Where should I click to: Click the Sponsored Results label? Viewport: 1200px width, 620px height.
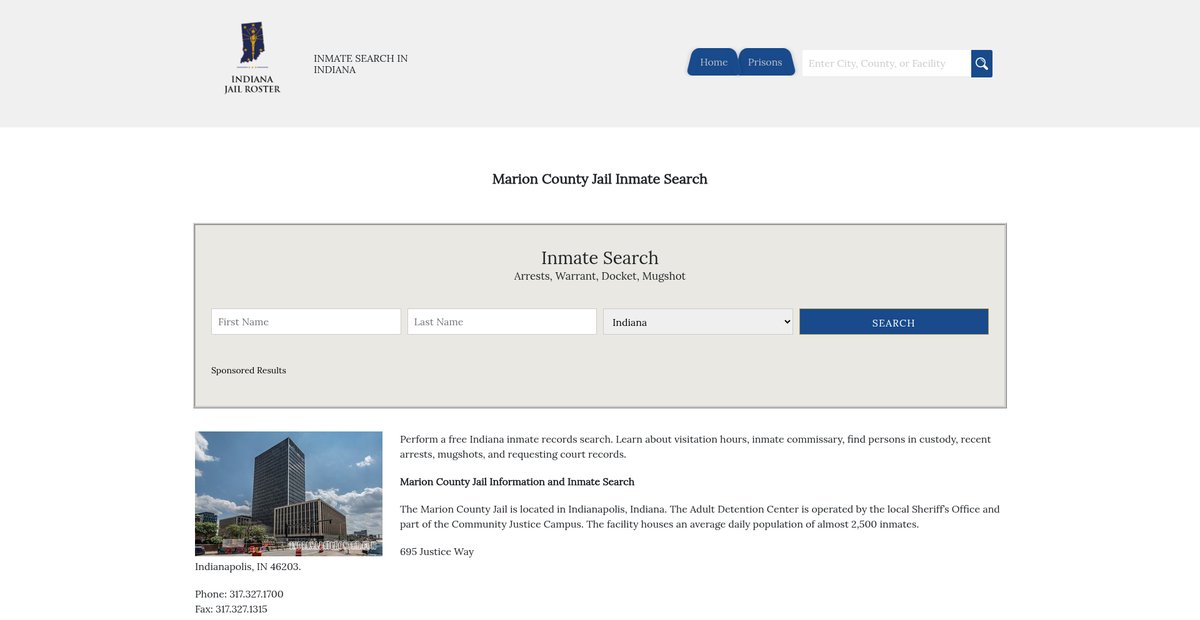pos(248,371)
